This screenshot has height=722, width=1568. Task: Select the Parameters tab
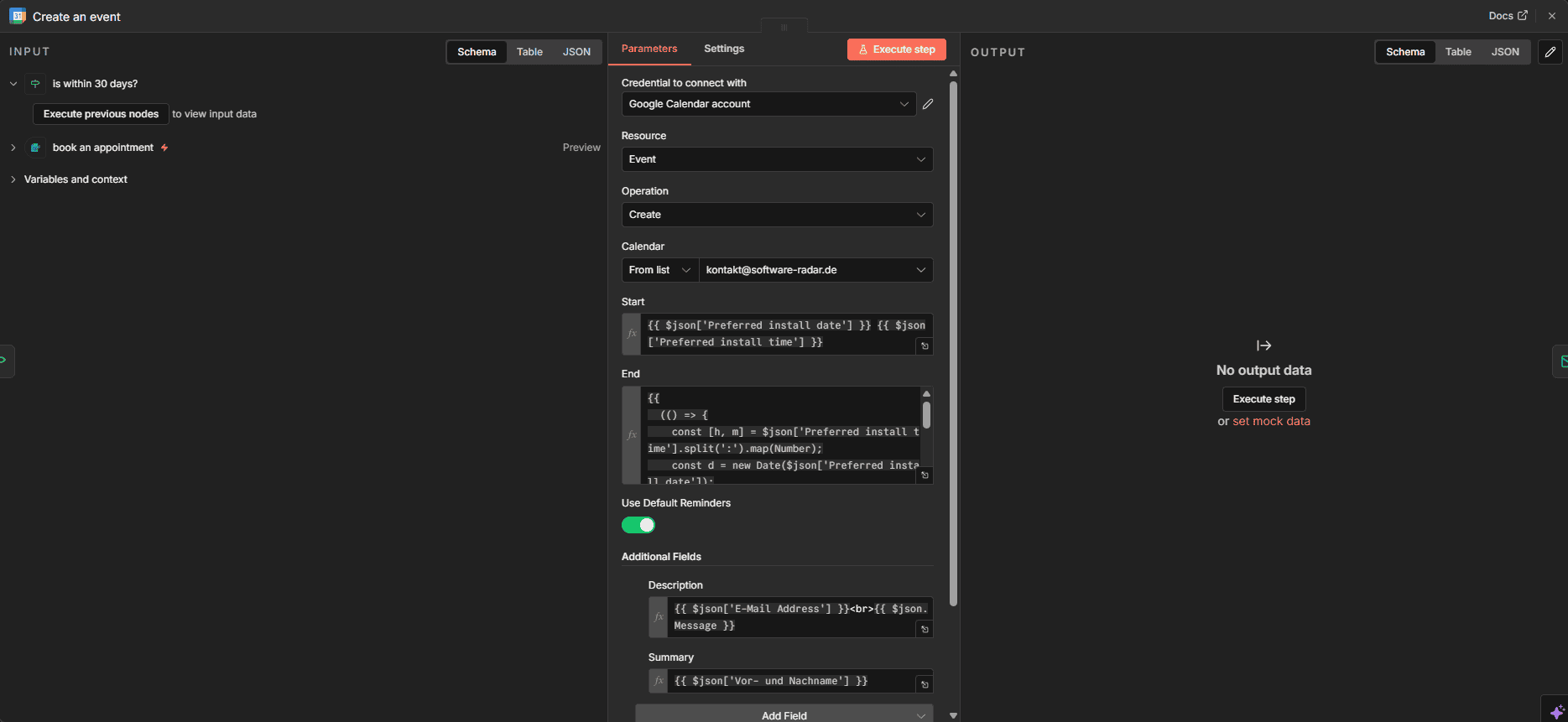pyautogui.click(x=649, y=49)
